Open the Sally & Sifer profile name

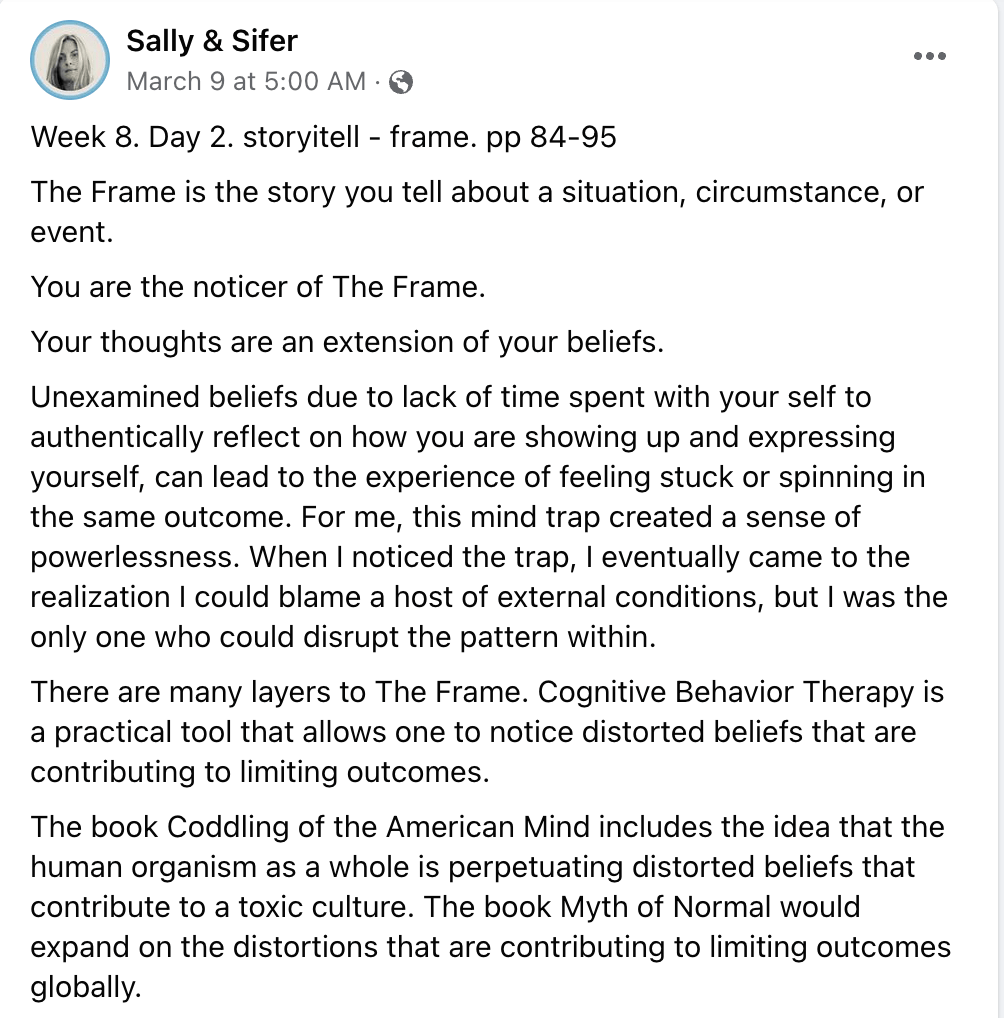tap(212, 41)
